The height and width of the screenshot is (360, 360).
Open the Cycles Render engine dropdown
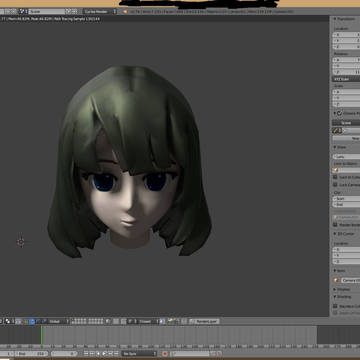(100, 12)
